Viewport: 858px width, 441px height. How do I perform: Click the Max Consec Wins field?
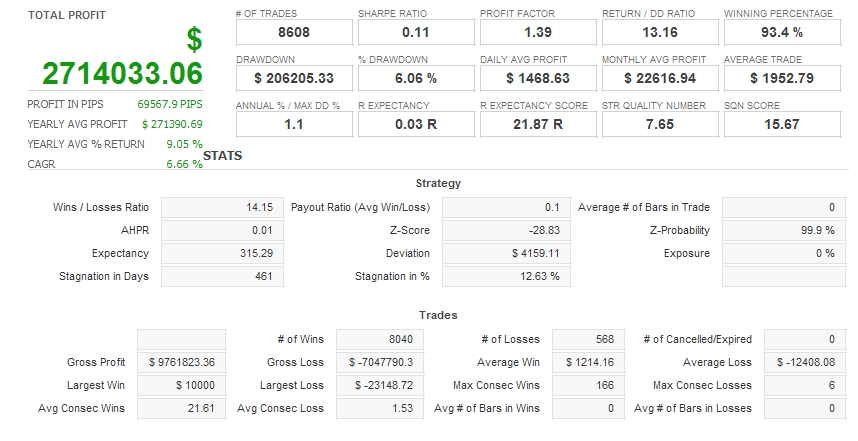coord(588,385)
